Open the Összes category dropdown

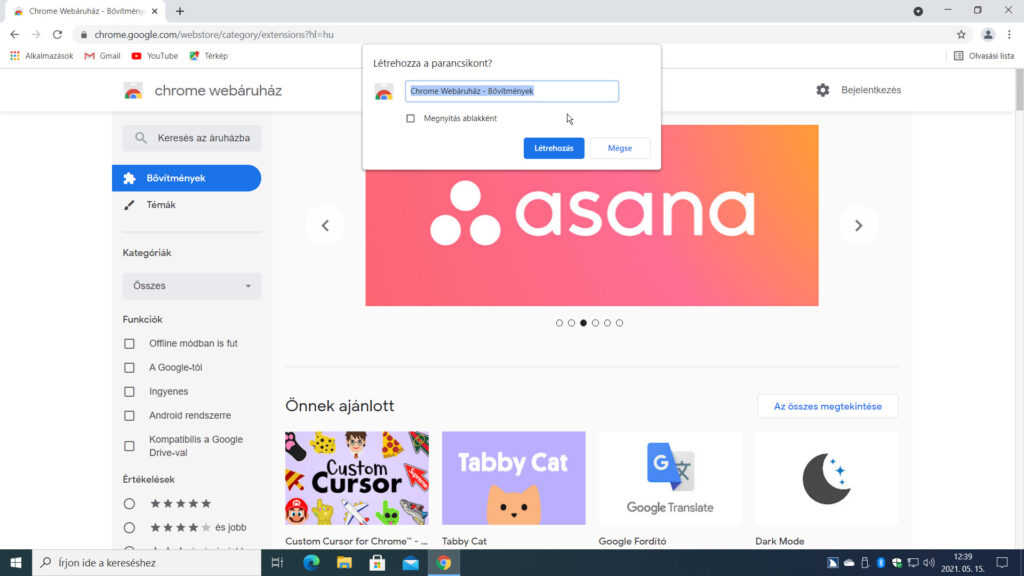(192, 286)
